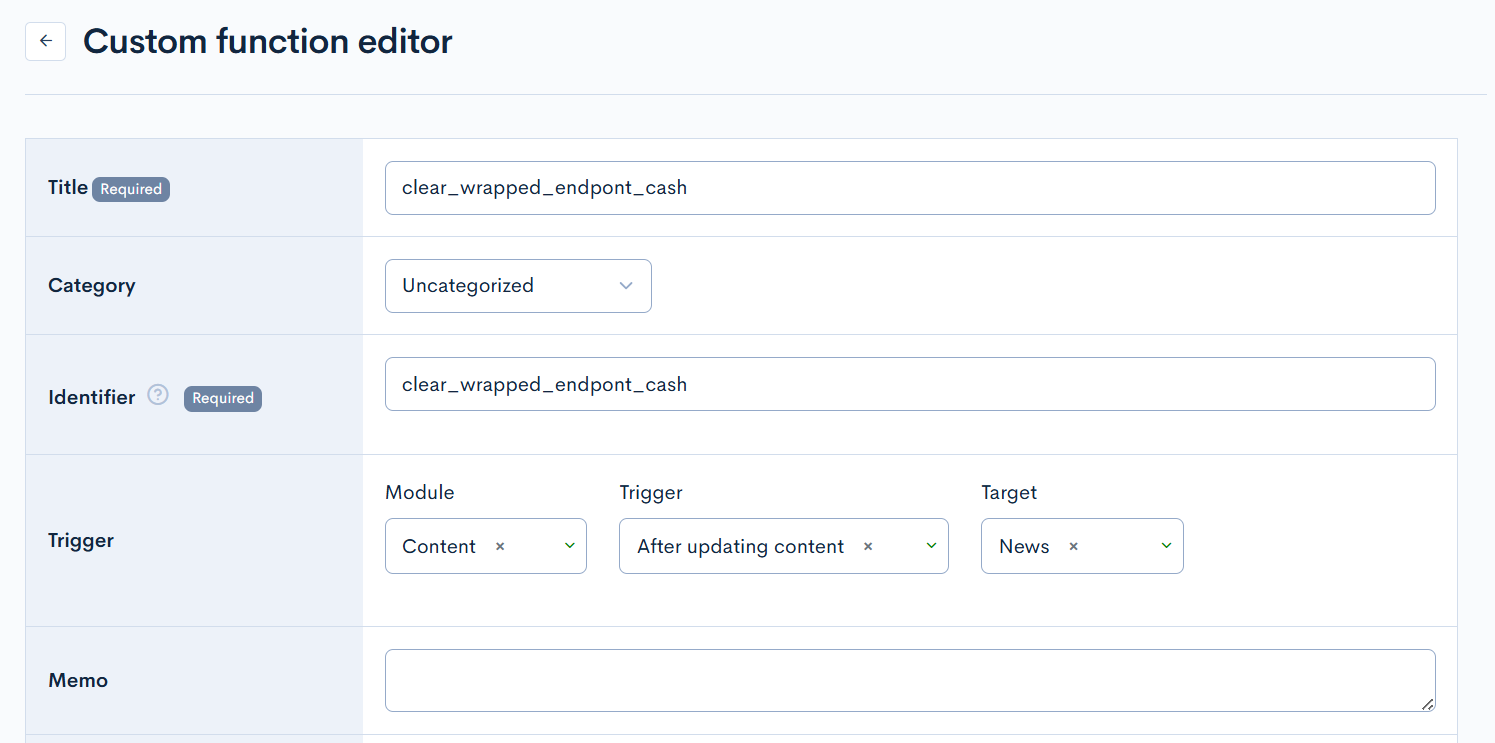Open the Category Uncategorized dropdown
Image resolution: width=1495 pixels, height=743 pixels.
518,286
